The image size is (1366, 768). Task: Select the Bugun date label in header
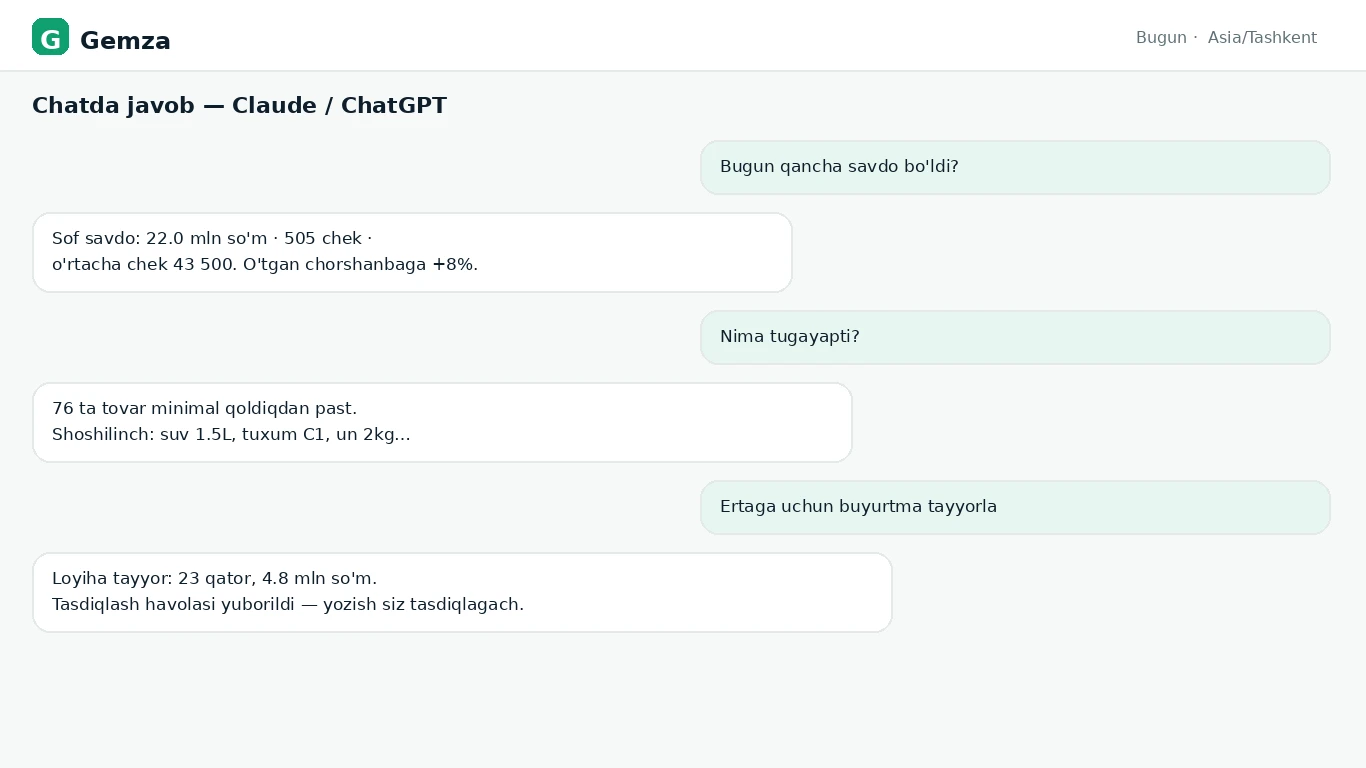coord(1161,38)
